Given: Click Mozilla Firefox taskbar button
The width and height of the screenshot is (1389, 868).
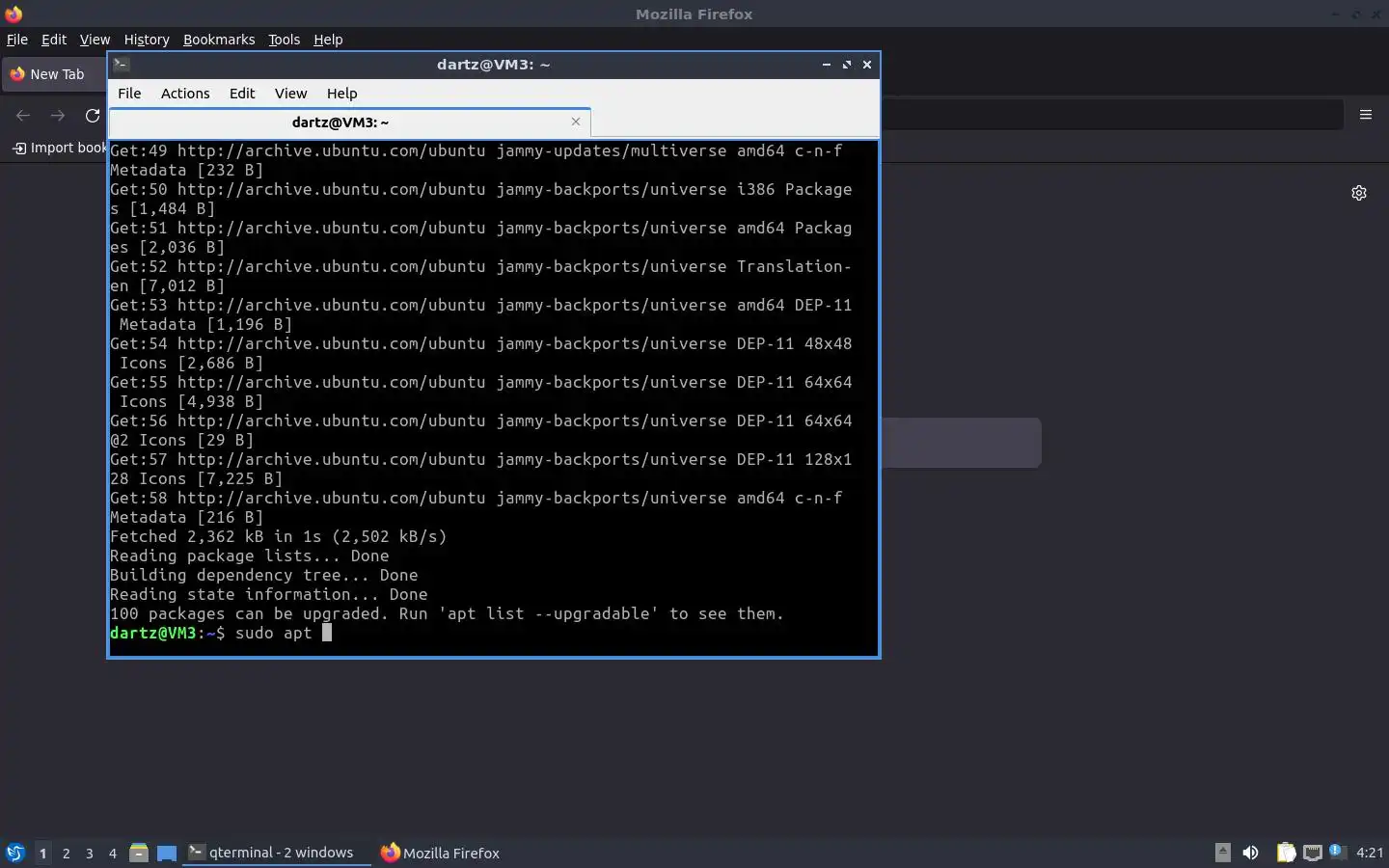Looking at the screenshot, I should (441, 853).
